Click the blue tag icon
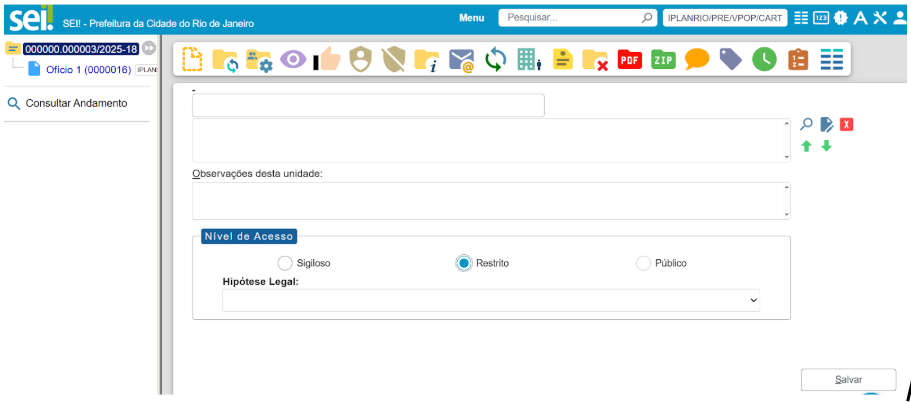This screenshot has height=402, width=911. [730, 60]
